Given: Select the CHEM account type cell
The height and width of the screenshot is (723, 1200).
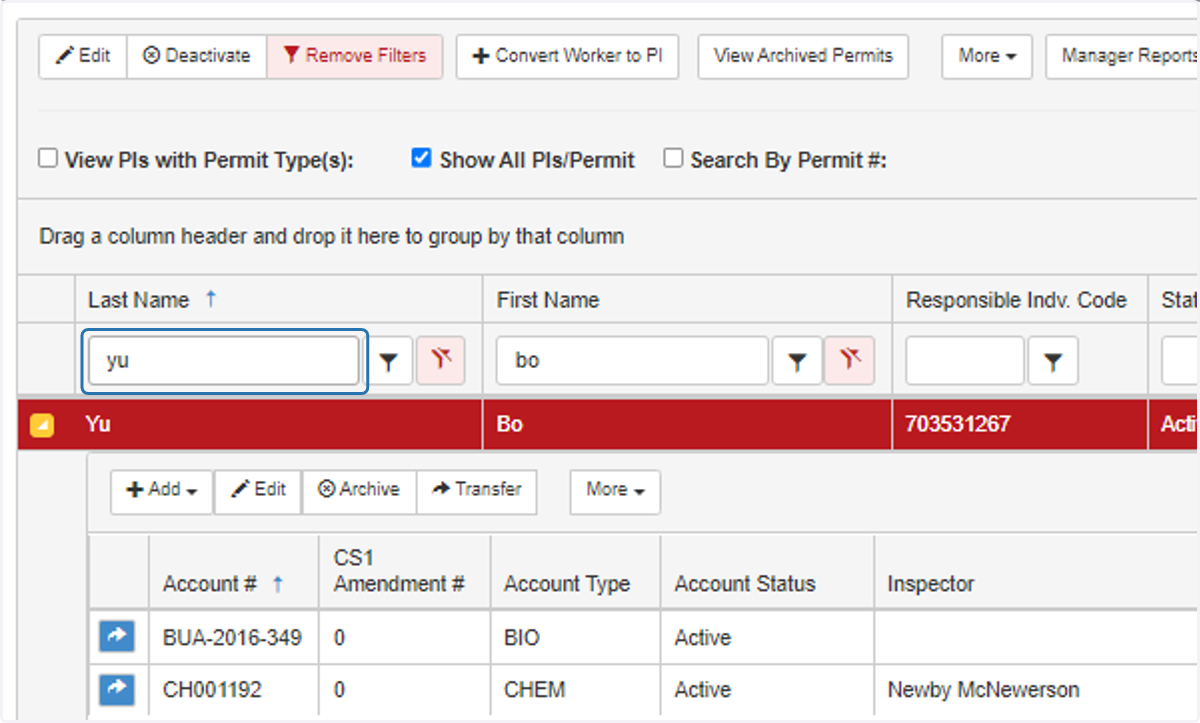Looking at the screenshot, I should tap(576, 690).
